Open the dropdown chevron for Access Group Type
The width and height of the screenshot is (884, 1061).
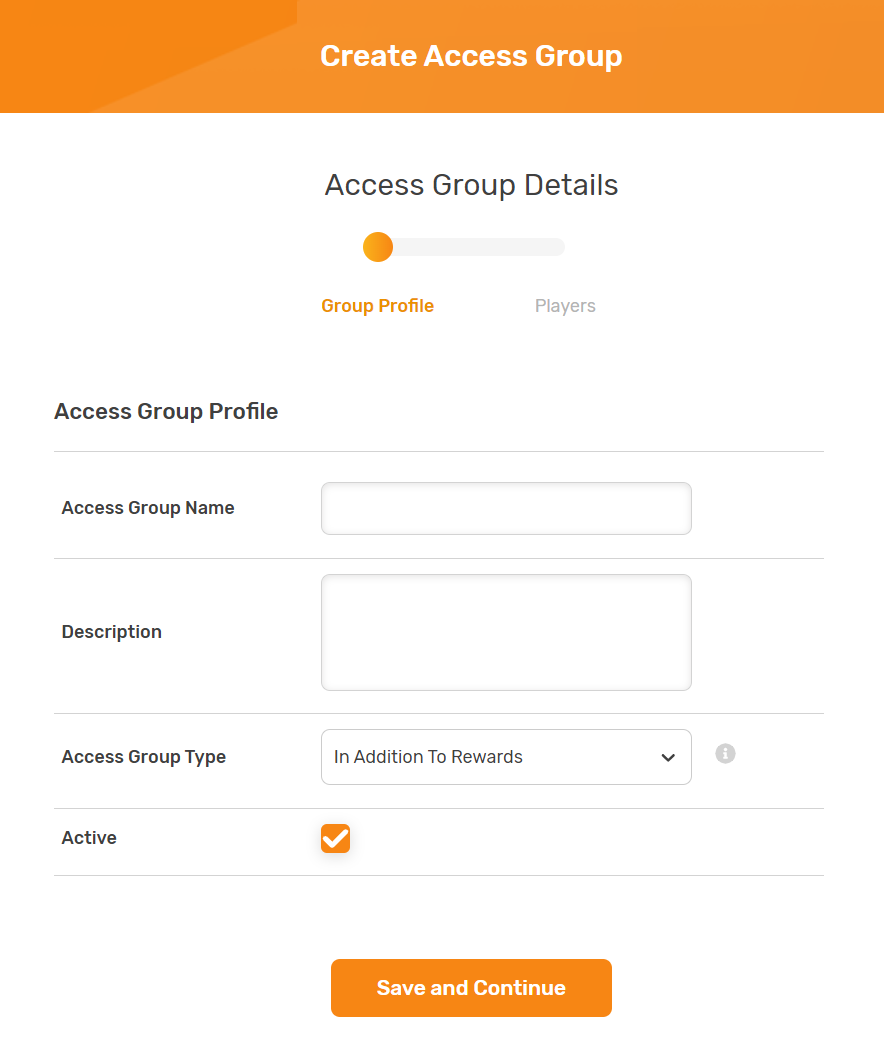[x=668, y=758]
